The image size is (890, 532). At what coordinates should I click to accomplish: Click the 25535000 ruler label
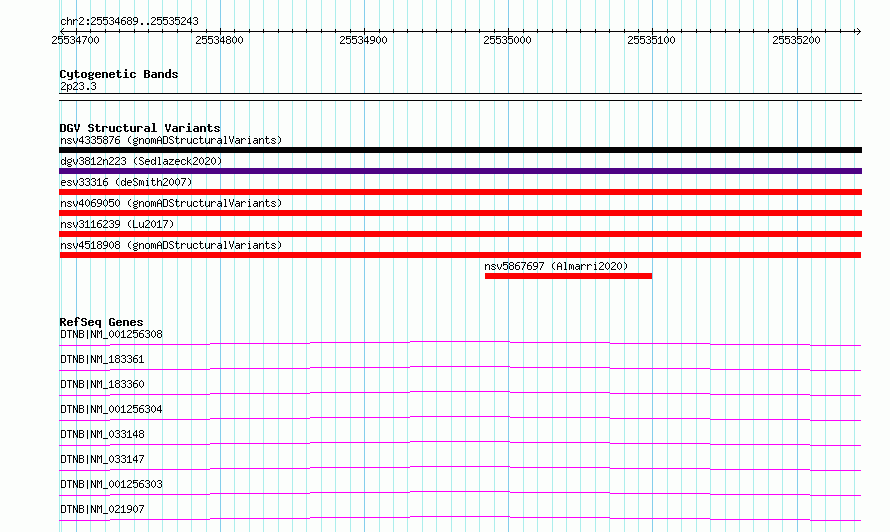pyautogui.click(x=507, y=40)
